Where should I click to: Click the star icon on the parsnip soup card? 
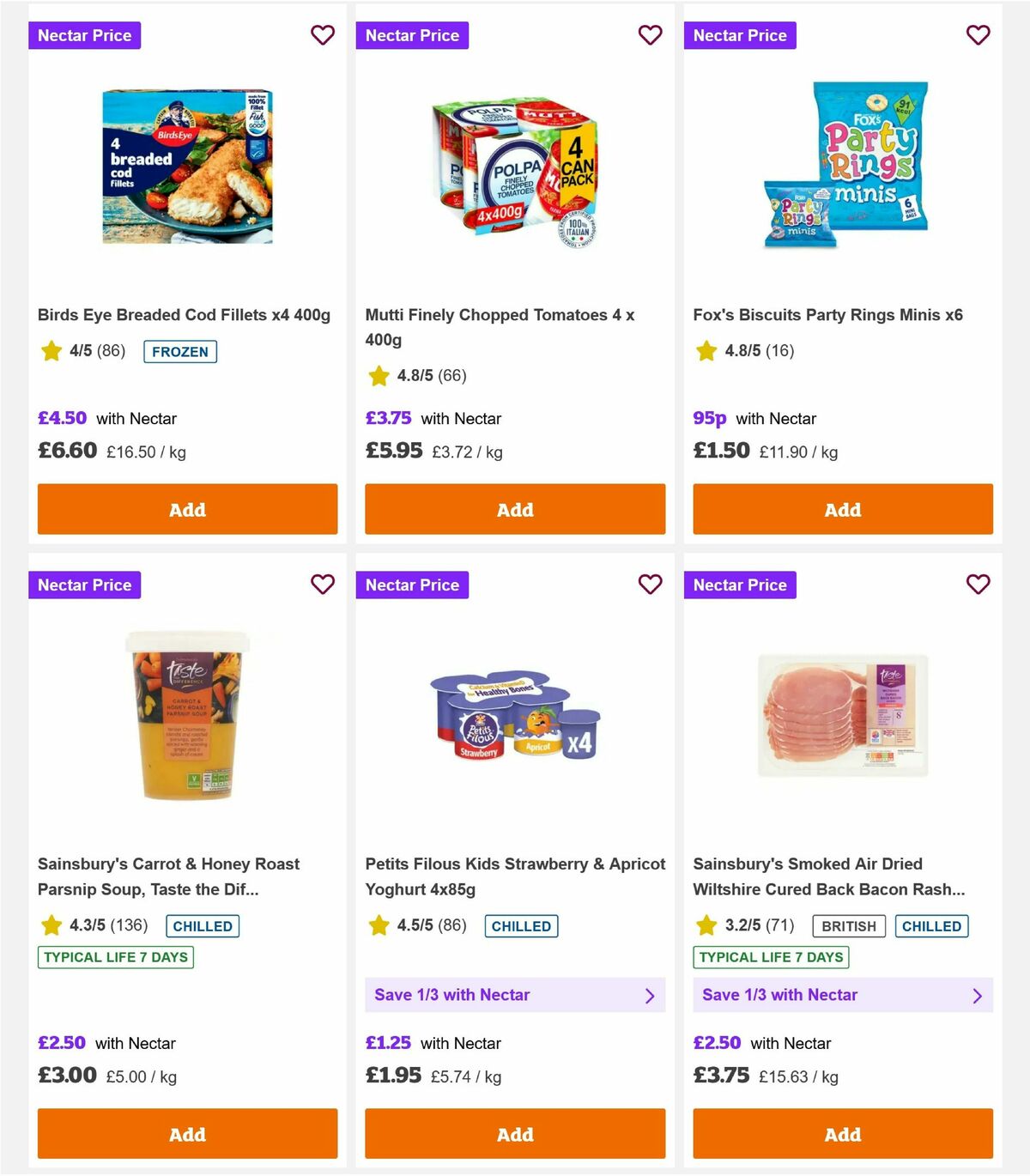[51, 925]
